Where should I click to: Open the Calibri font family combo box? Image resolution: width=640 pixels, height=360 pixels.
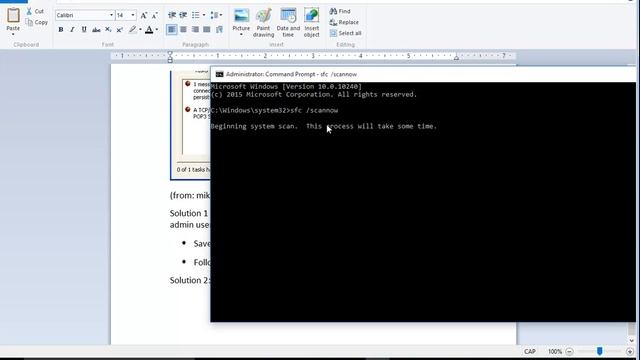click(x=85, y=15)
